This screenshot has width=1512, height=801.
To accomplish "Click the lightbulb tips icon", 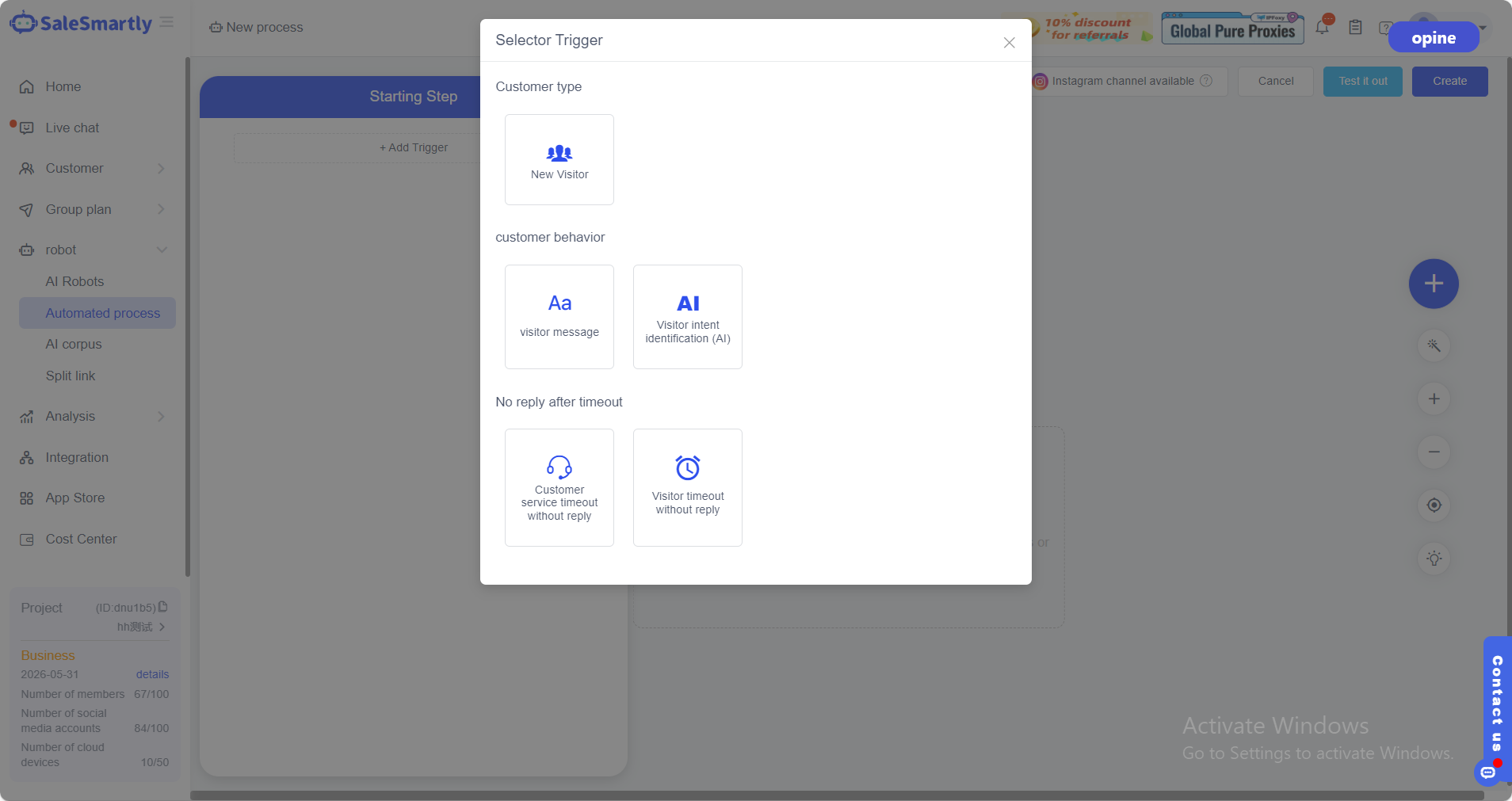I will pyautogui.click(x=1434, y=559).
